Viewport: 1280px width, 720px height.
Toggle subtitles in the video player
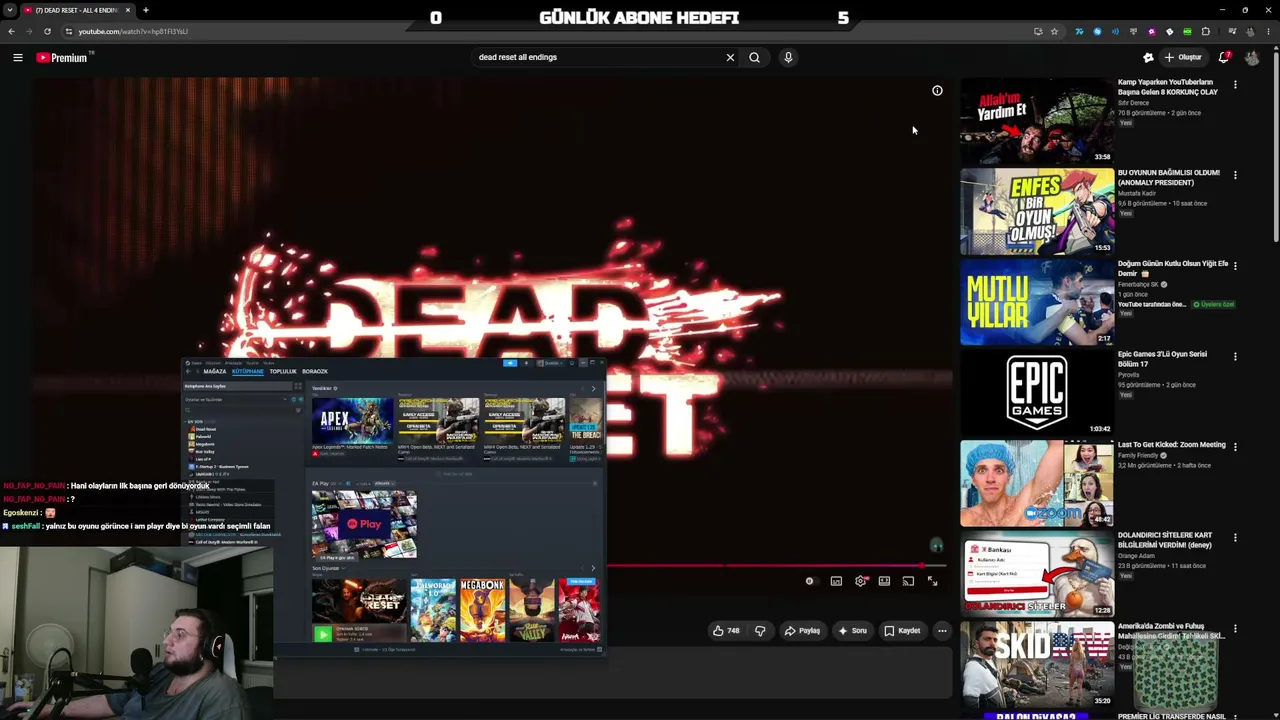click(x=836, y=581)
